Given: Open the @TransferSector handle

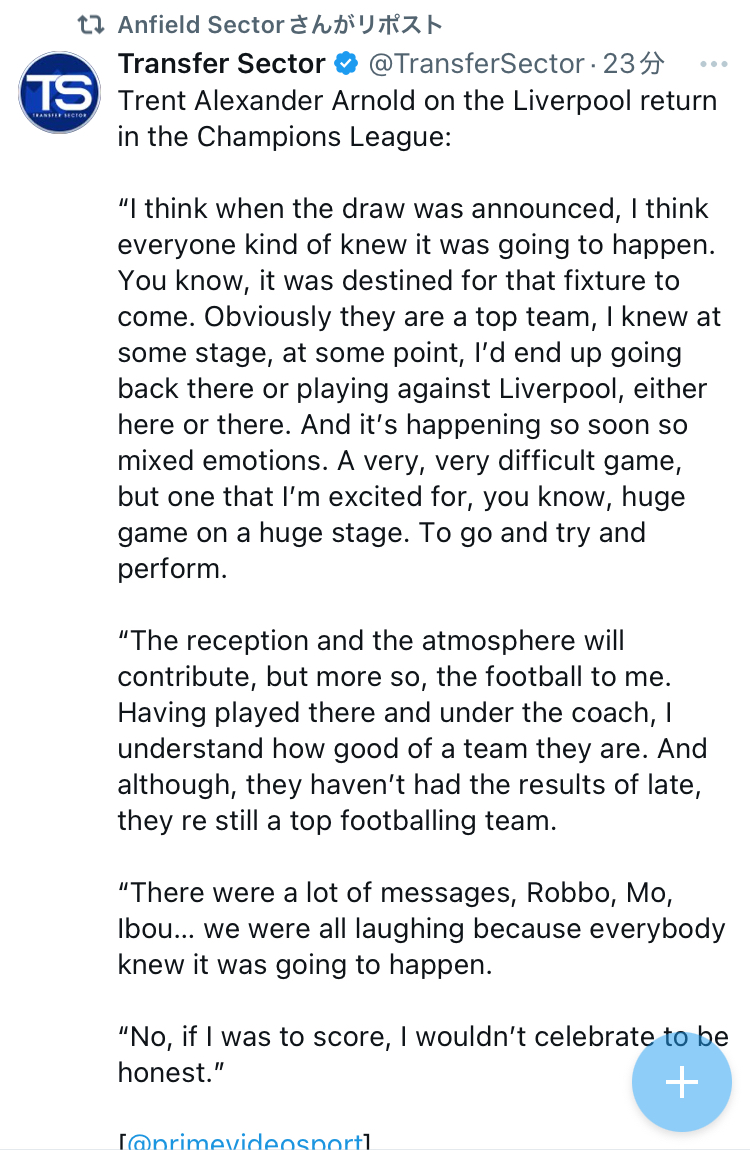Looking at the screenshot, I should [476, 65].
